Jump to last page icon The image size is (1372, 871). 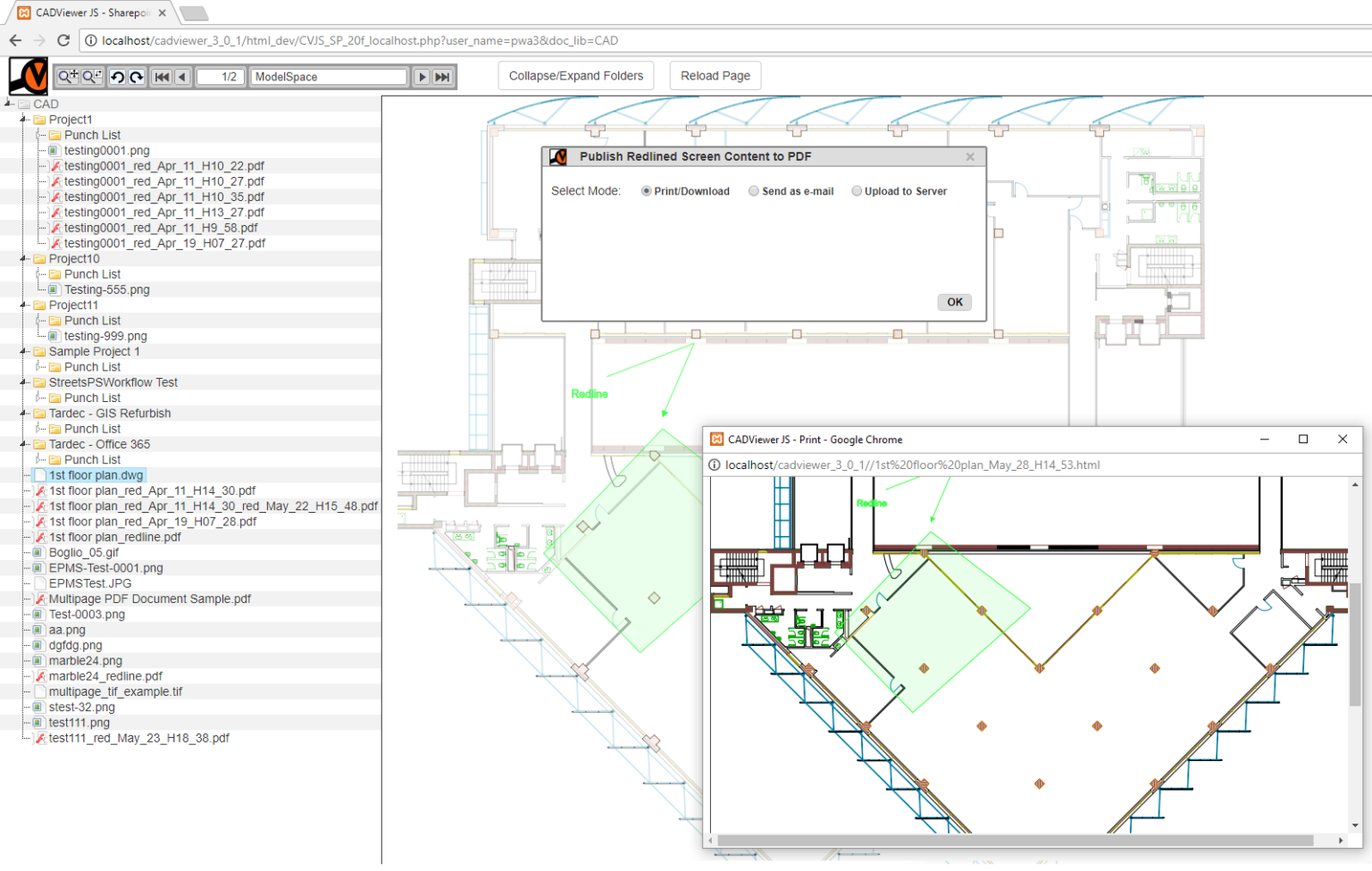[x=442, y=77]
